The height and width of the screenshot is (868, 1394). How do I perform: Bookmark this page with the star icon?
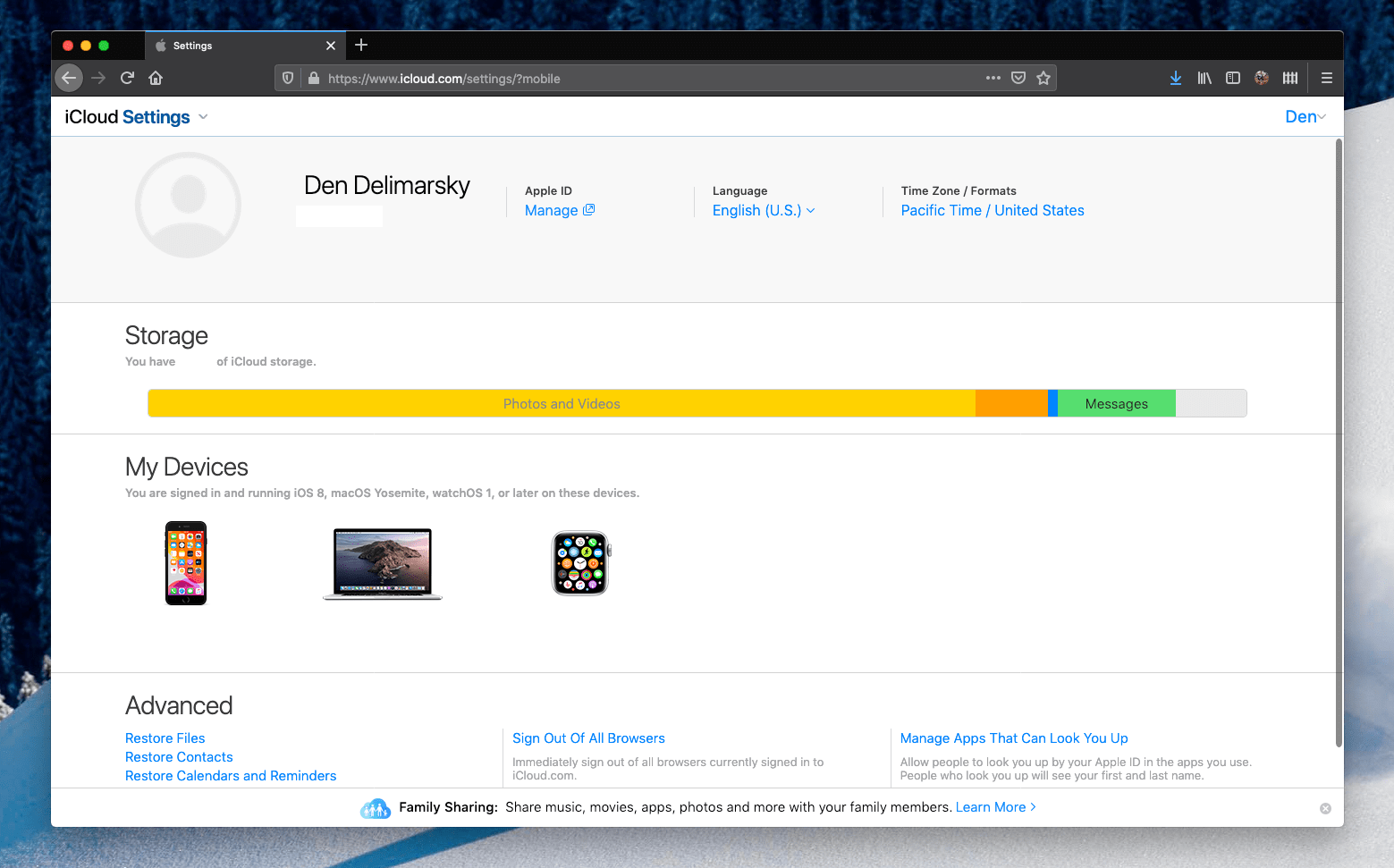coord(1043,78)
